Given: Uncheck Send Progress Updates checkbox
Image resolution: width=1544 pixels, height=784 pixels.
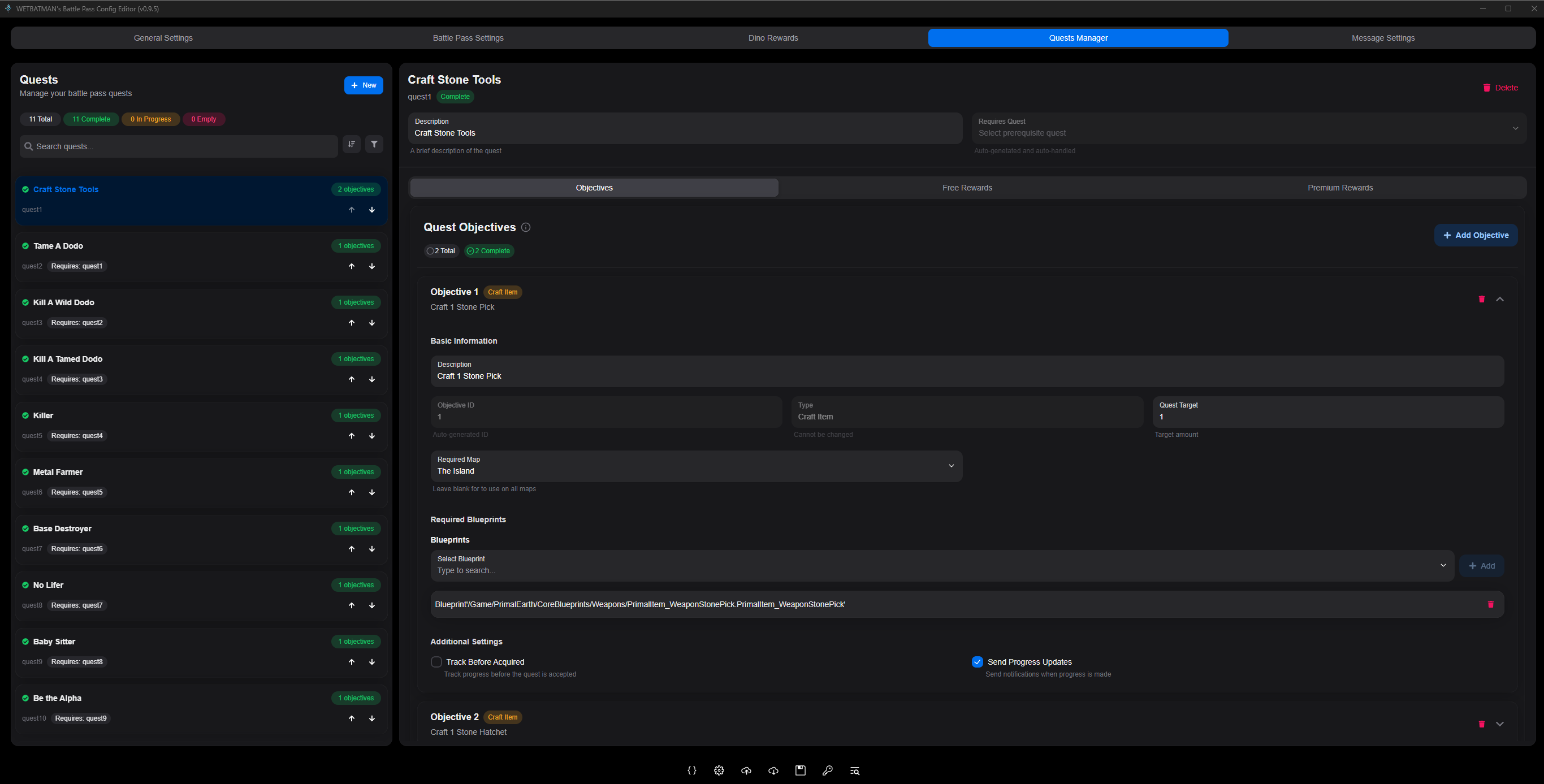Looking at the screenshot, I should (x=978, y=662).
